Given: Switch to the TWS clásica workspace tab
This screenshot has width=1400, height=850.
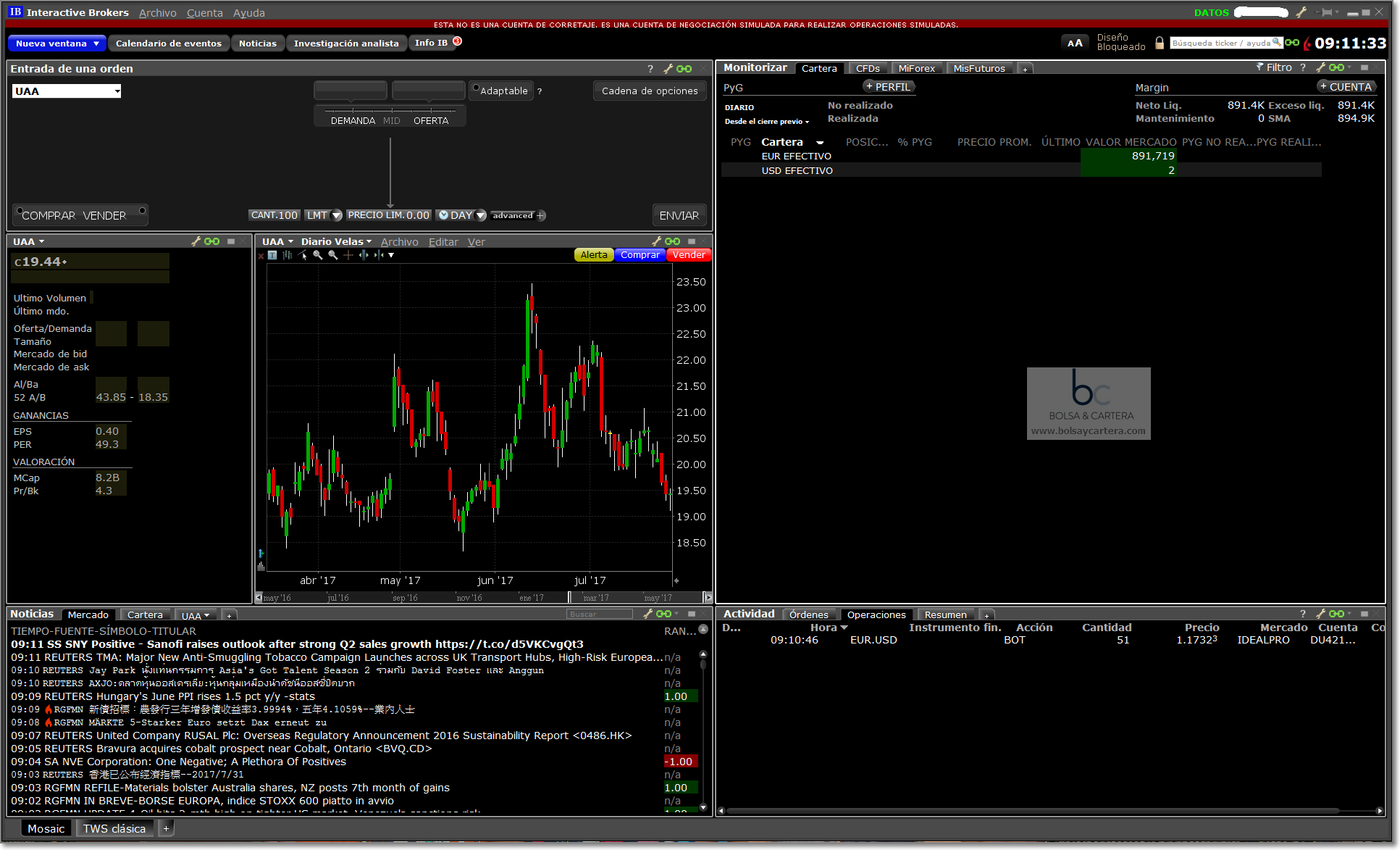Looking at the screenshot, I should 114,828.
